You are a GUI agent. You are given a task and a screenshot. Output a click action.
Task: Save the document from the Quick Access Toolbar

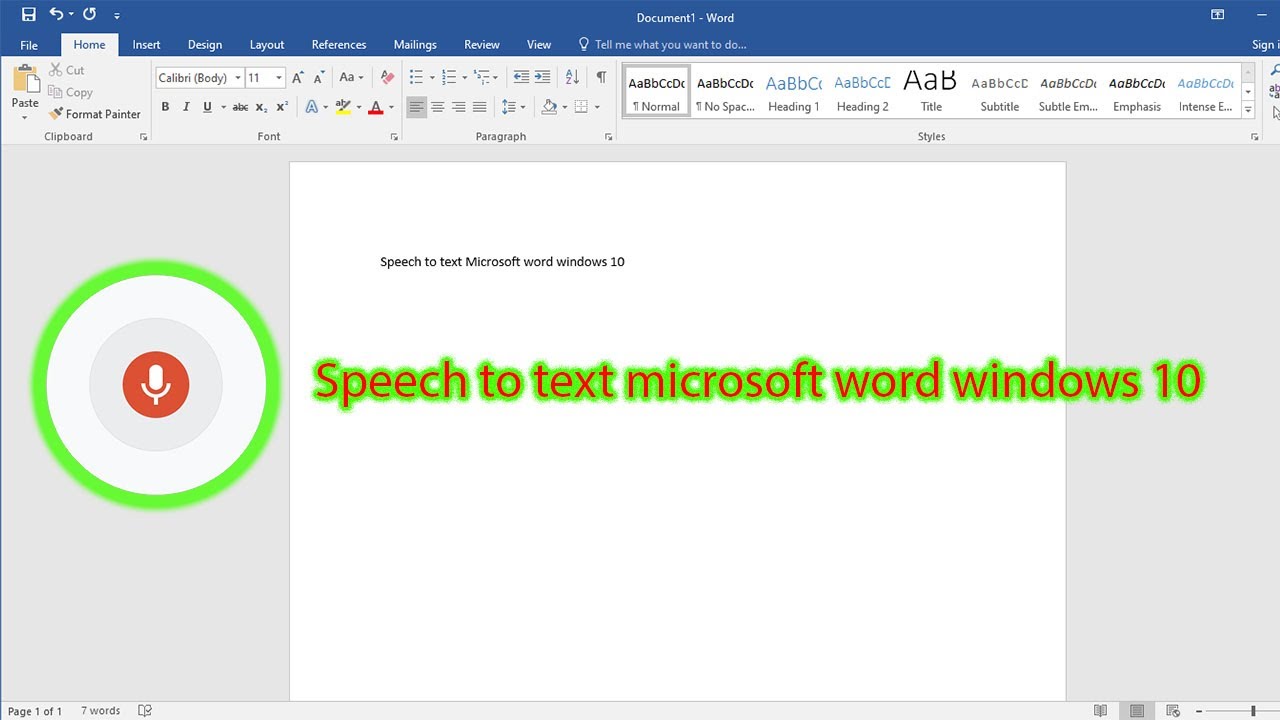[28, 15]
